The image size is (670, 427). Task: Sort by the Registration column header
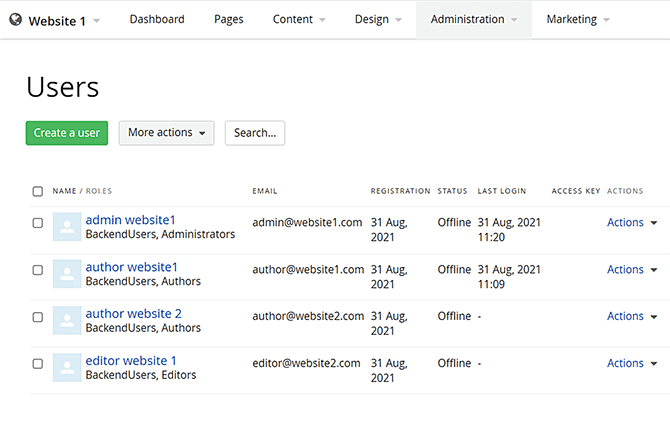click(400, 191)
